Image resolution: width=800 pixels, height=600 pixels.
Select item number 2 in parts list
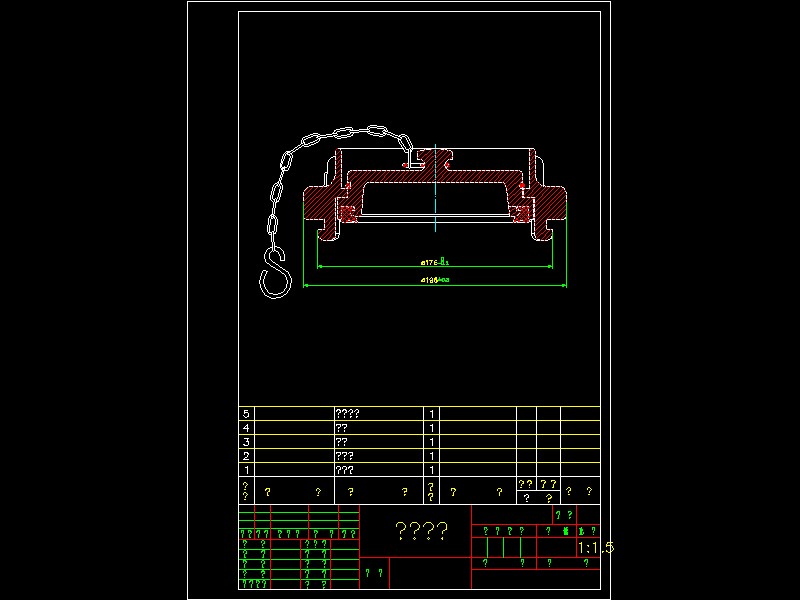246,456
